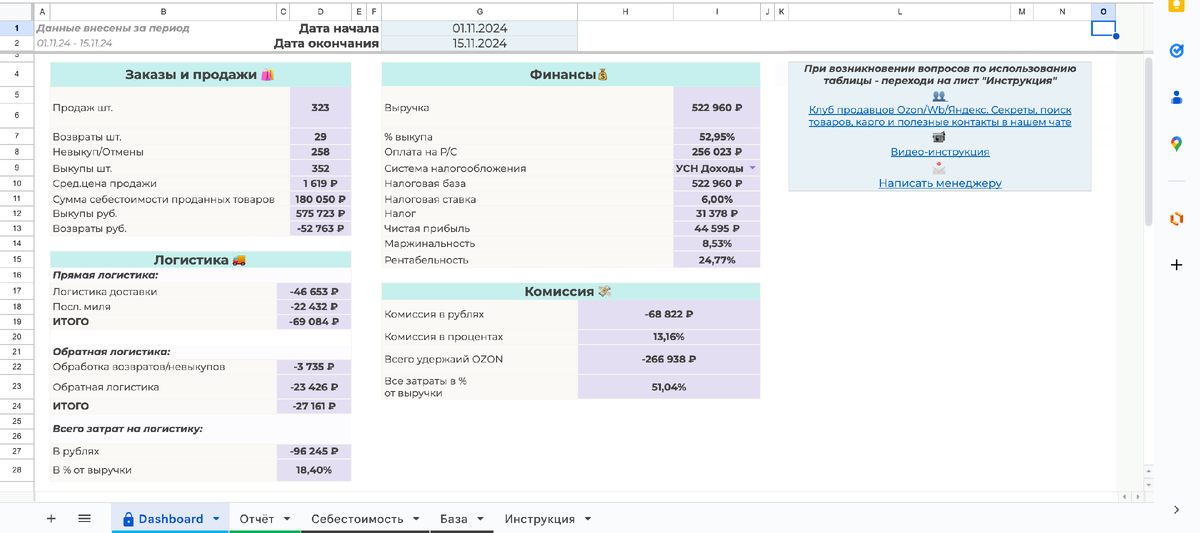Open the orange add-on icon in the side panel
Viewport: 1200px width, 533px height.
[1176, 218]
